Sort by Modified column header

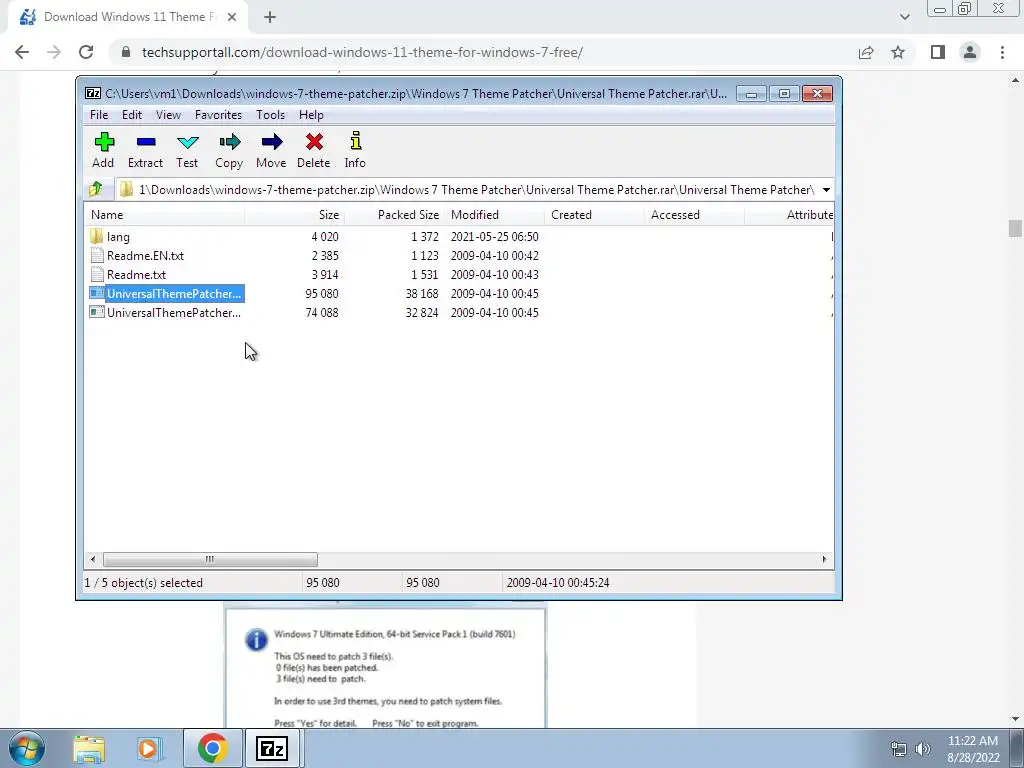pos(494,215)
